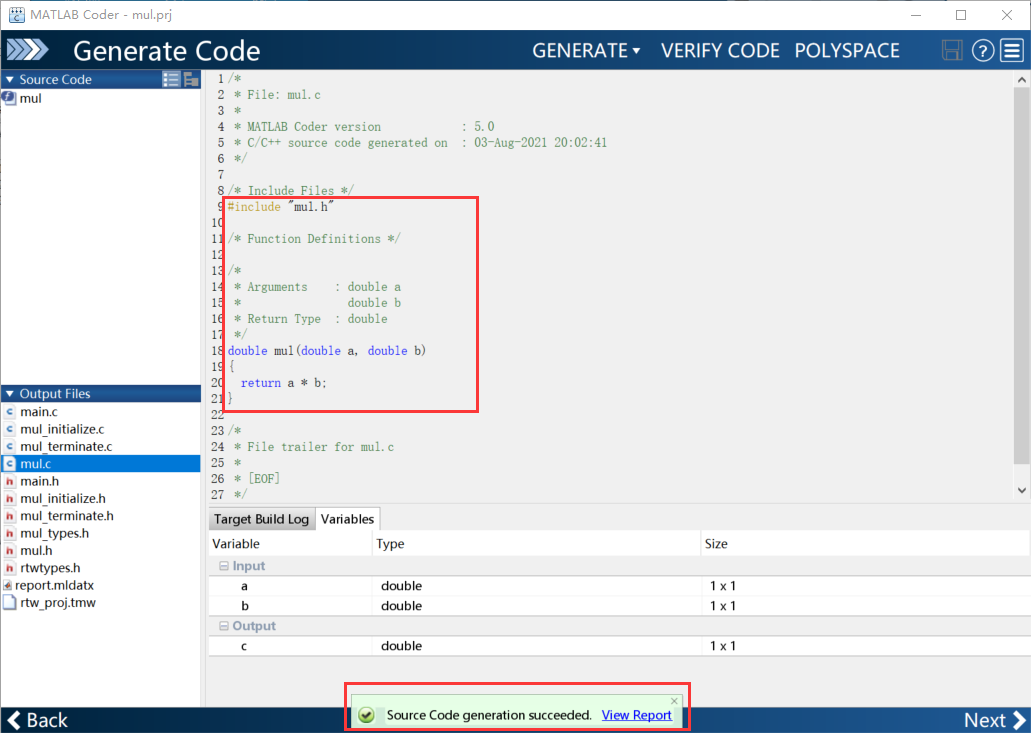
Task: Save project using the floppy disk icon
Action: [951, 50]
